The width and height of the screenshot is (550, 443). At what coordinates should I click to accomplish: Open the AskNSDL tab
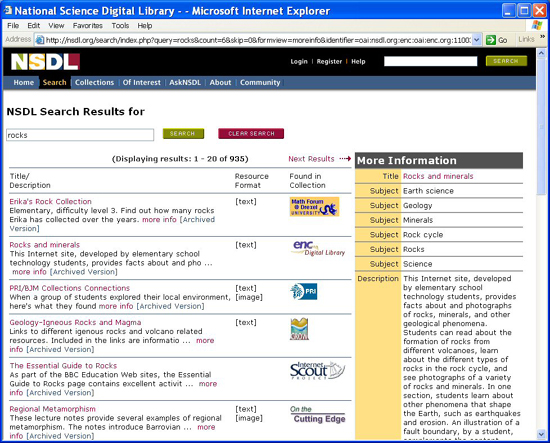click(x=185, y=82)
